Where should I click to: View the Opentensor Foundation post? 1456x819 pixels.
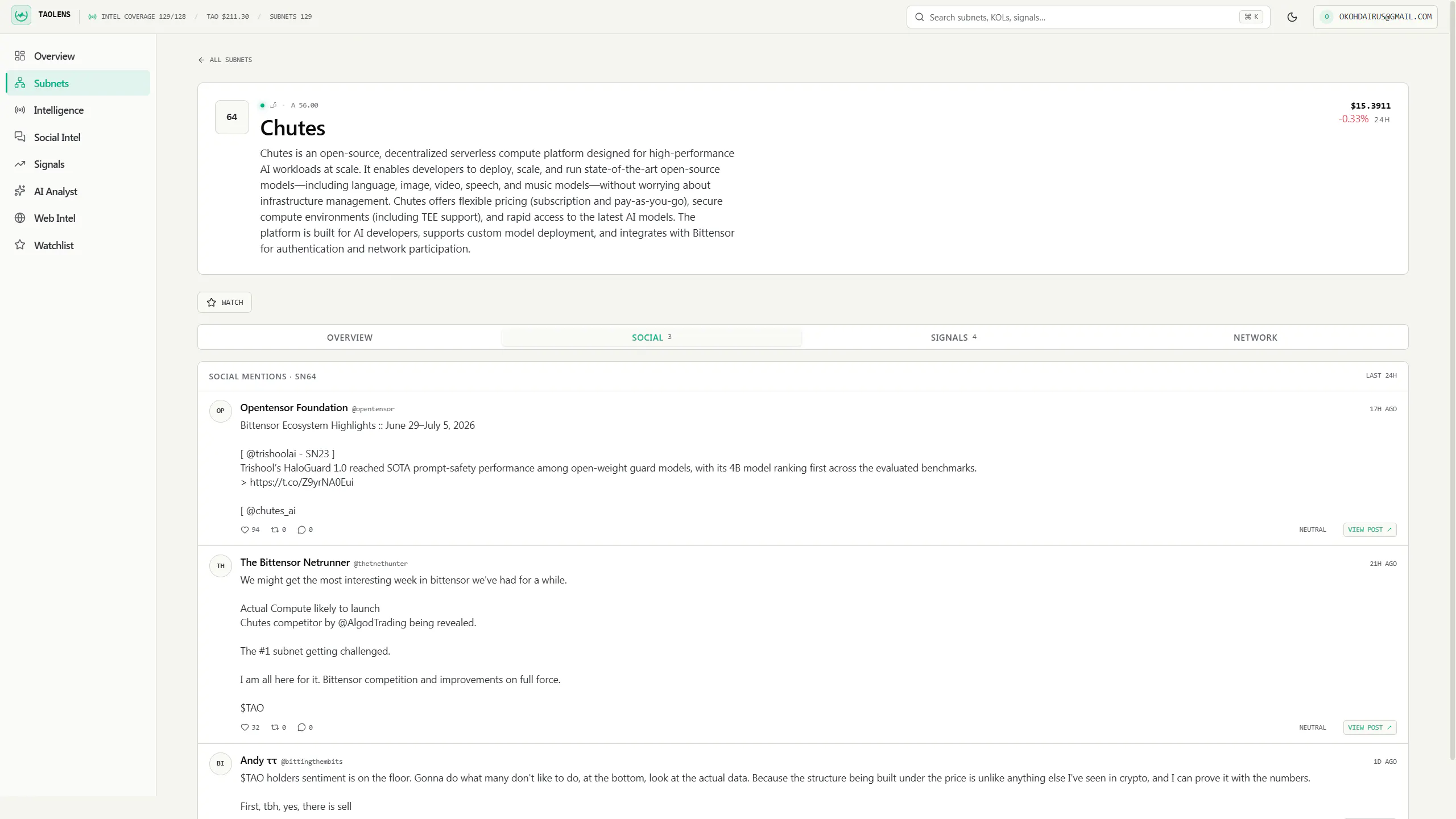click(x=1370, y=530)
